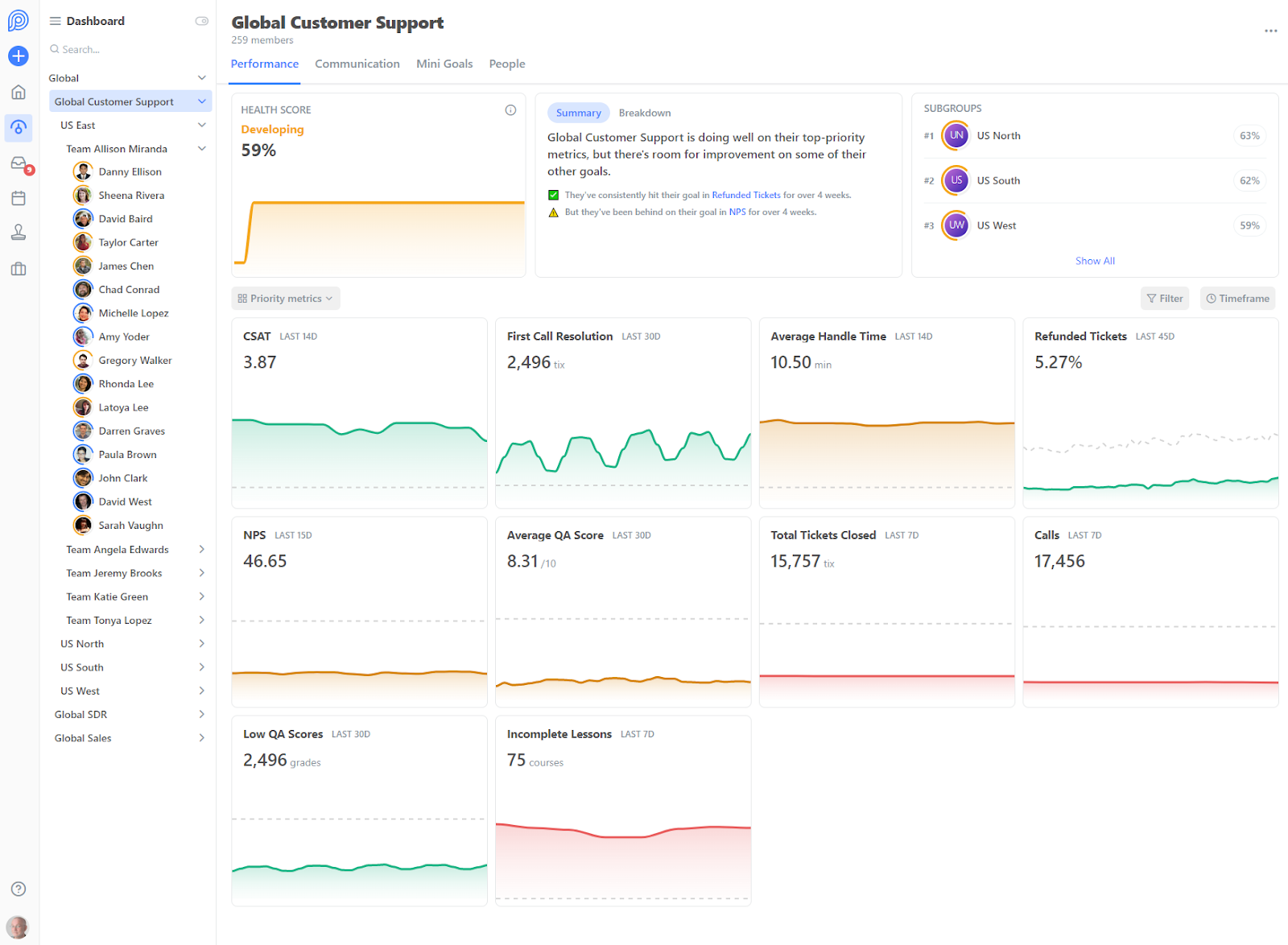Image resolution: width=1288 pixels, height=945 pixels.
Task: Open the Performance tab
Action: point(264,64)
